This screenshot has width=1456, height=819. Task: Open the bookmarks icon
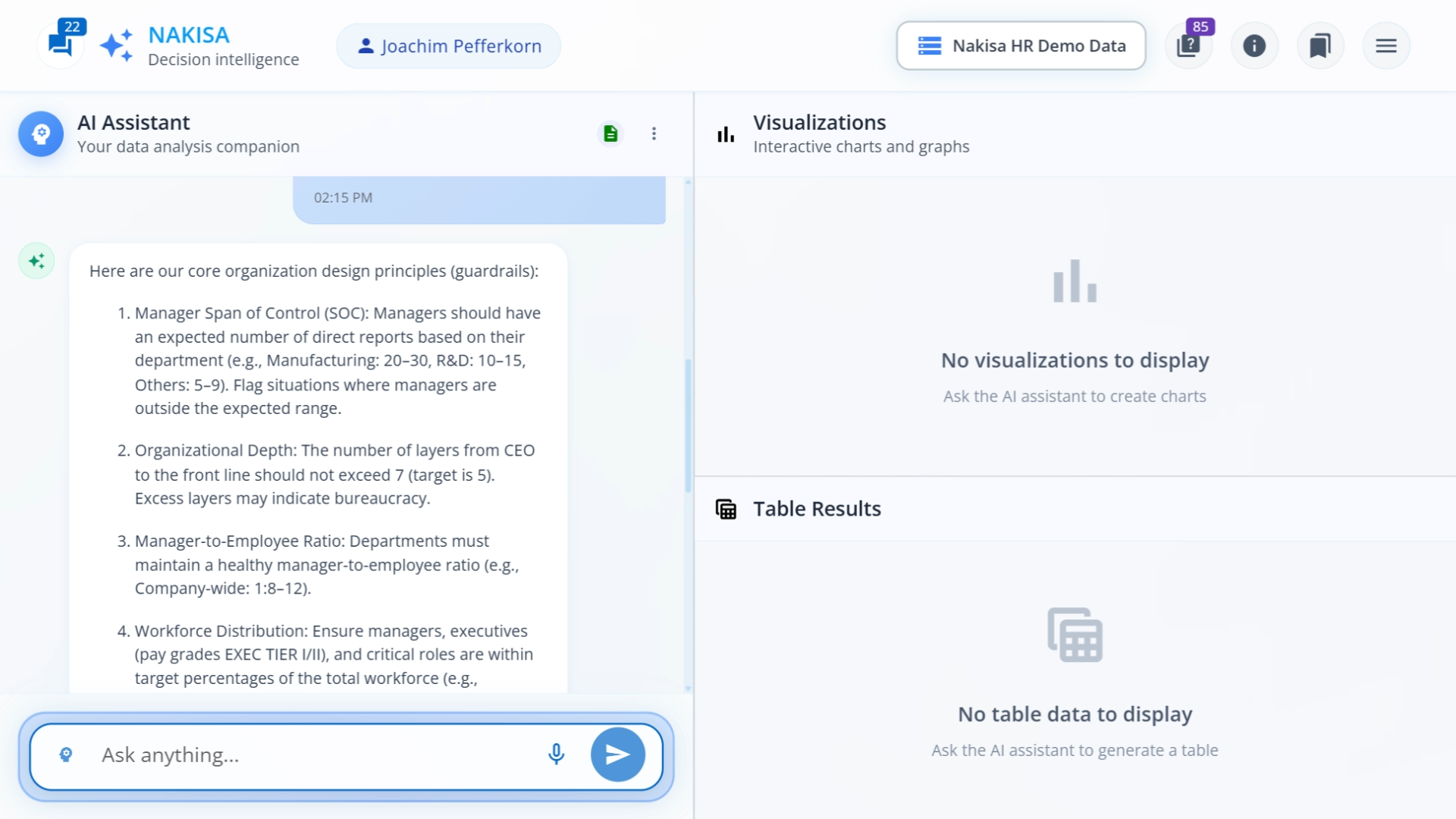click(1320, 45)
